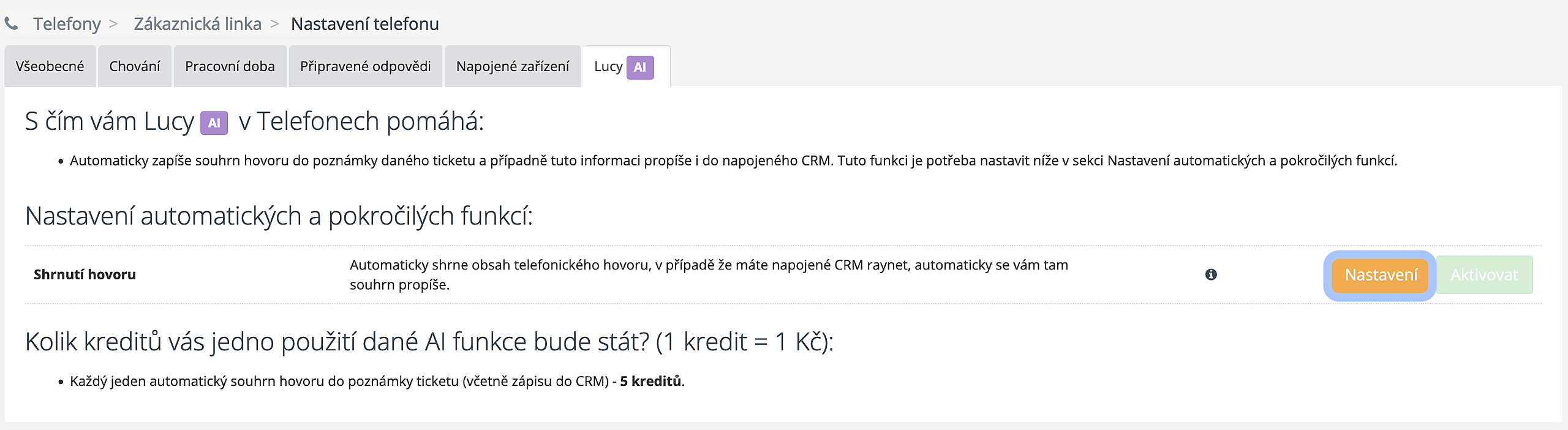The width and height of the screenshot is (1568, 430).
Task: Go to the Telefony breadcrumb link
Action: [67, 24]
